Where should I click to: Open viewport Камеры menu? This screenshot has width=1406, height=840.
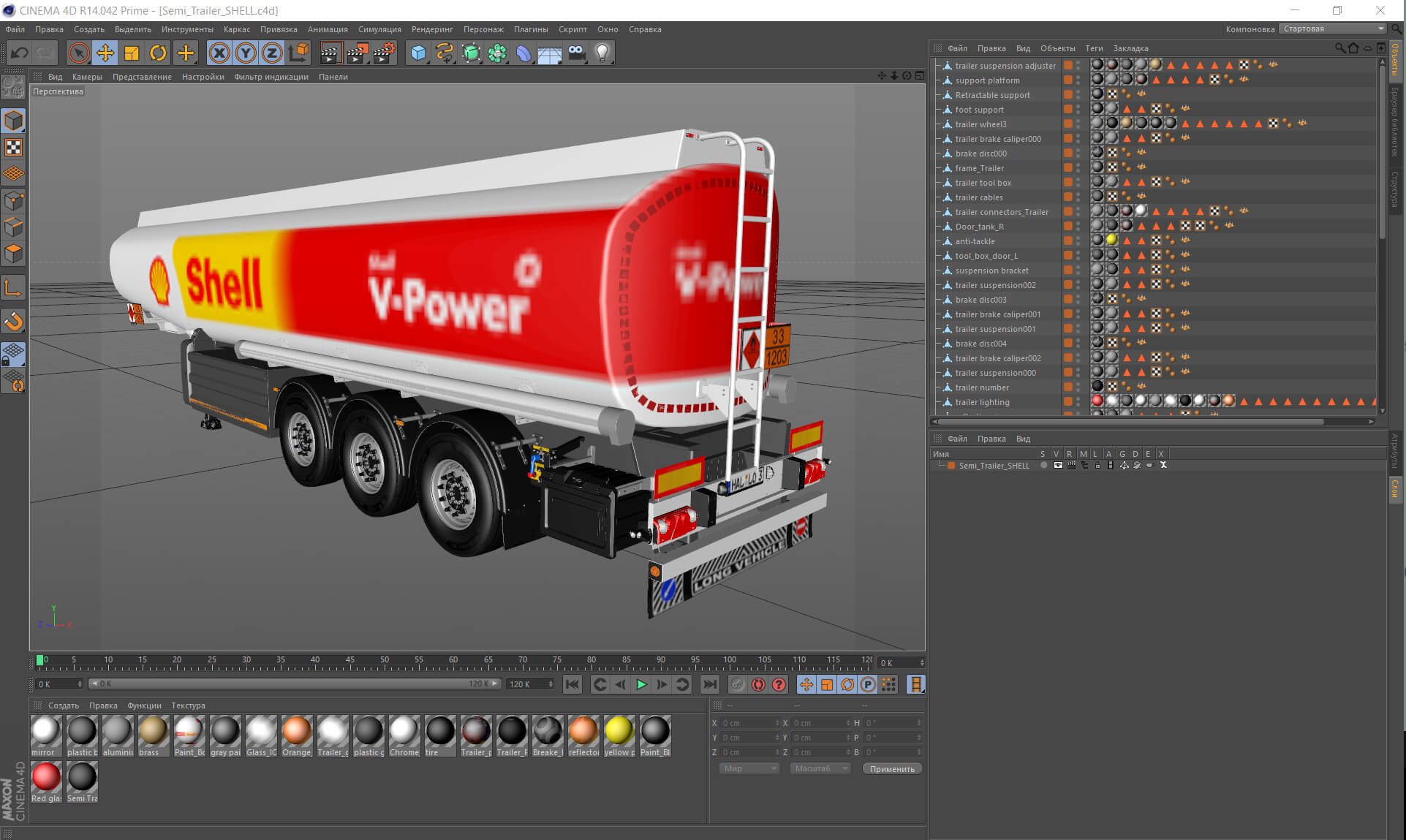coord(87,77)
